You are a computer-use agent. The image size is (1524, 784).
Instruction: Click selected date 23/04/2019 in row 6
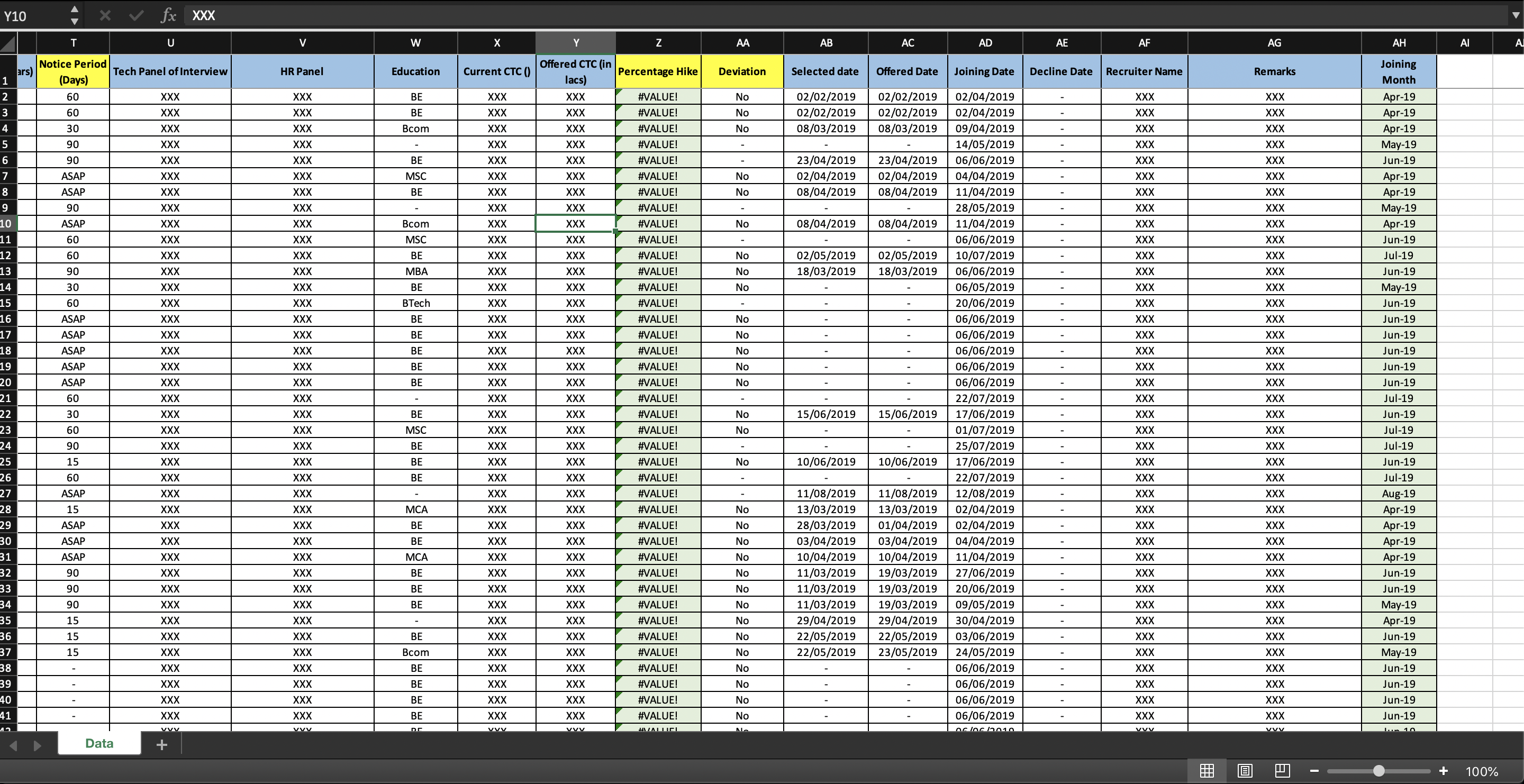tap(826, 160)
